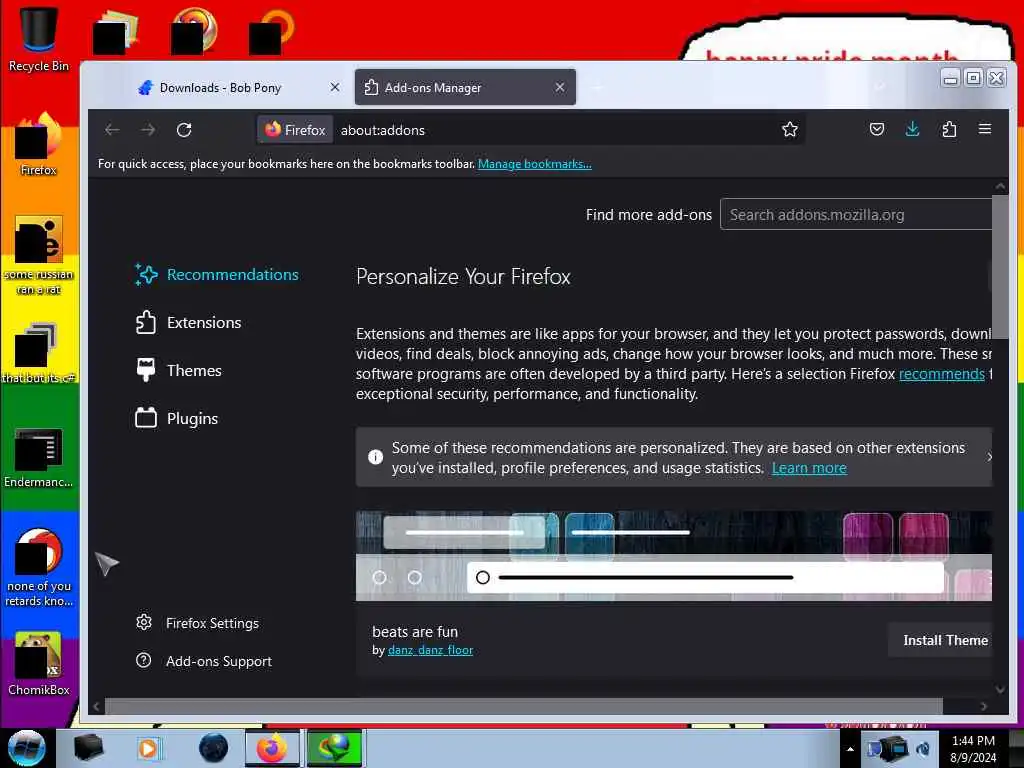This screenshot has height=768, width=1024.
Task: Click the 'beats are fun' theme preview image
Action: [x=673, y=556]
